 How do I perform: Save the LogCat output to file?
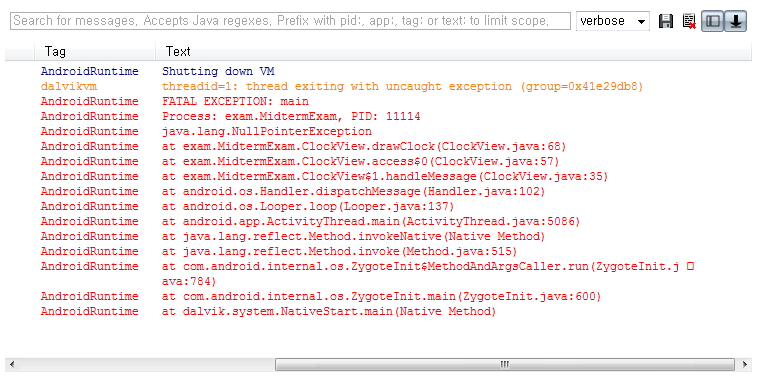[x=666, y=21]
